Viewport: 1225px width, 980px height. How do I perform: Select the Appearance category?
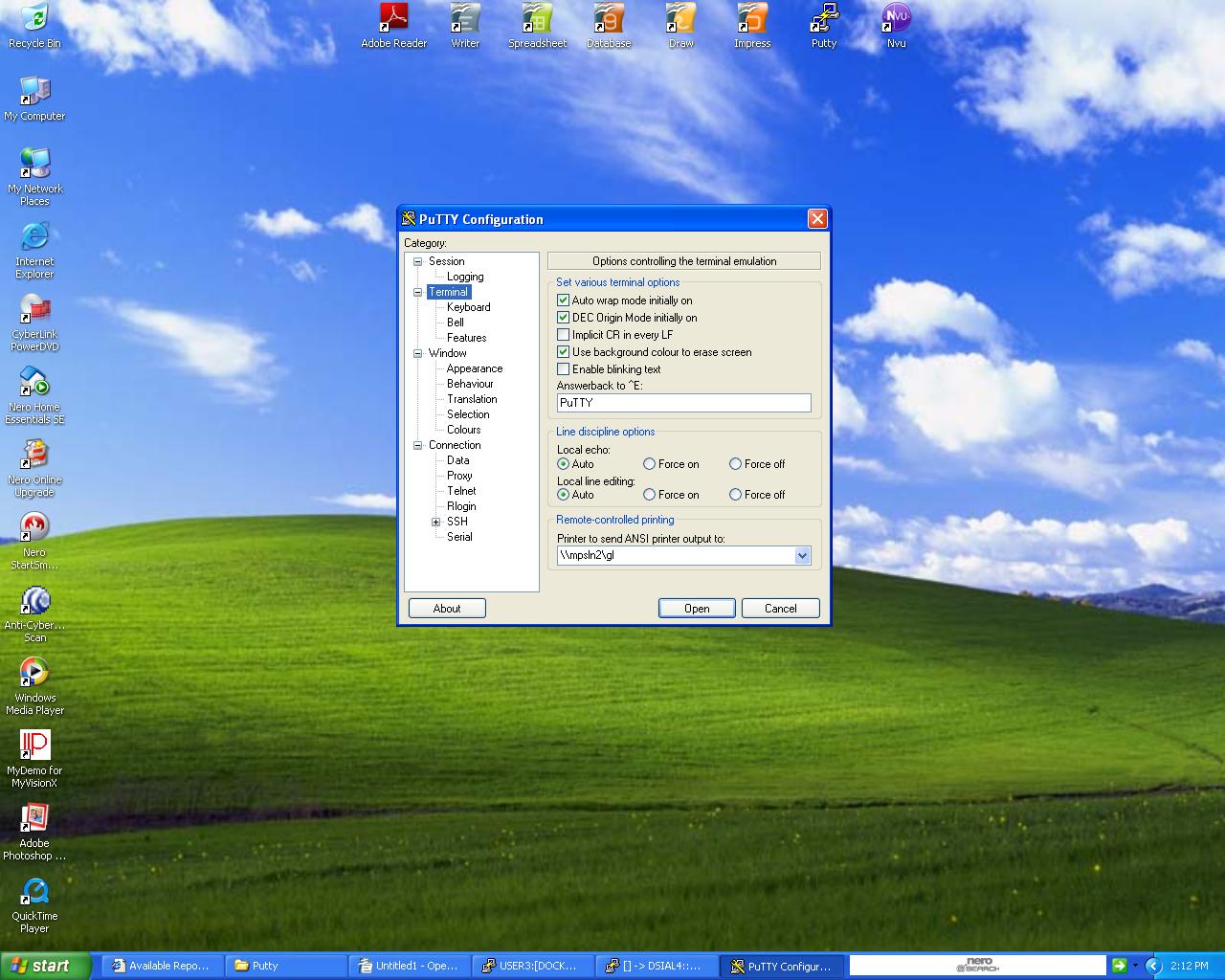coord(475,368)
